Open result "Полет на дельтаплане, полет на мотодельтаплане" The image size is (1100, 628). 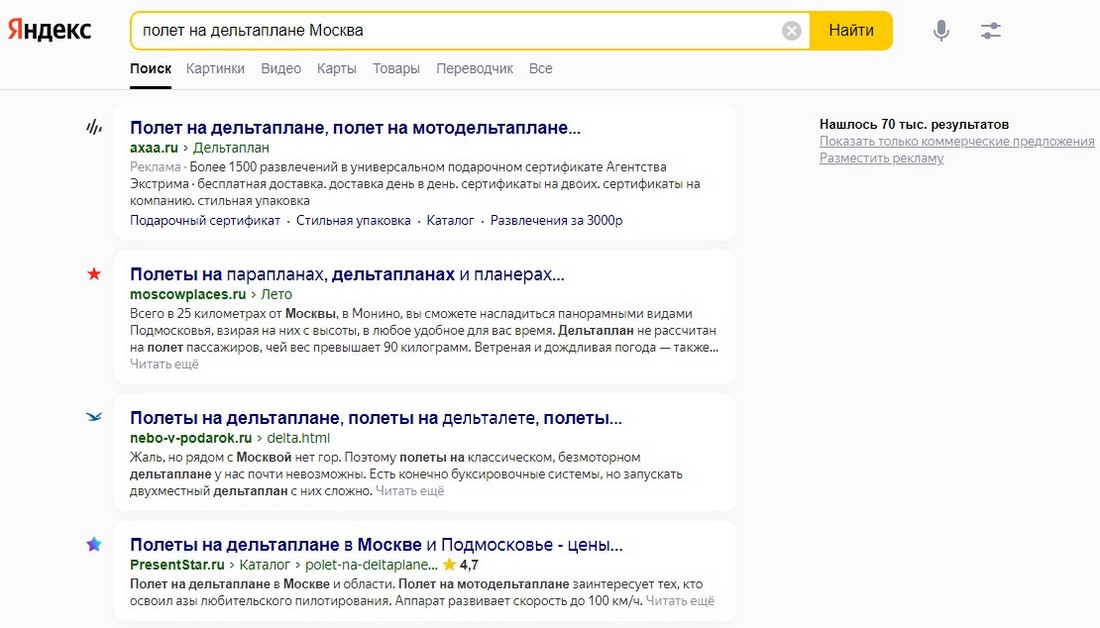point(355,128)
